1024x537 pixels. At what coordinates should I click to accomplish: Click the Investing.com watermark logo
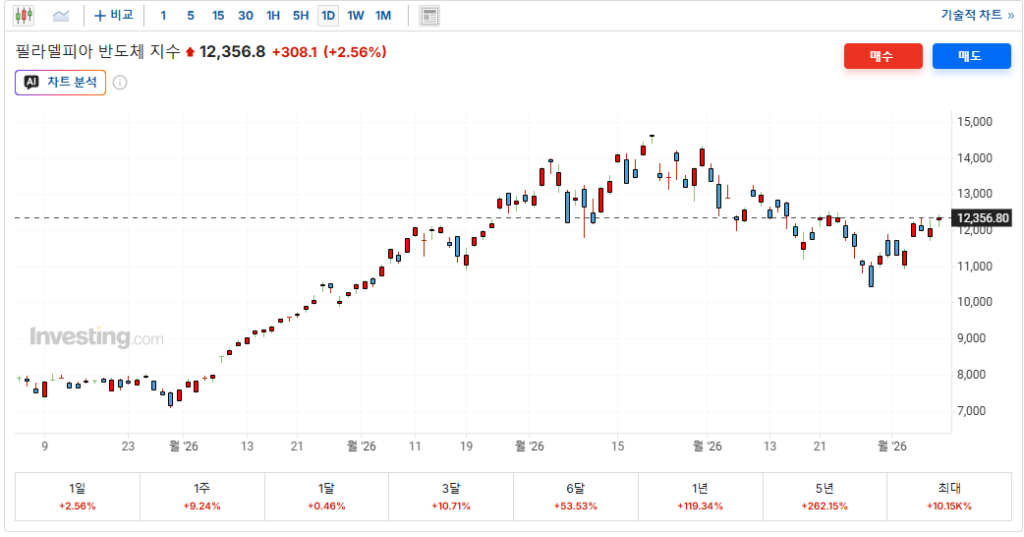pyautogui.click(x=97, y=337)
